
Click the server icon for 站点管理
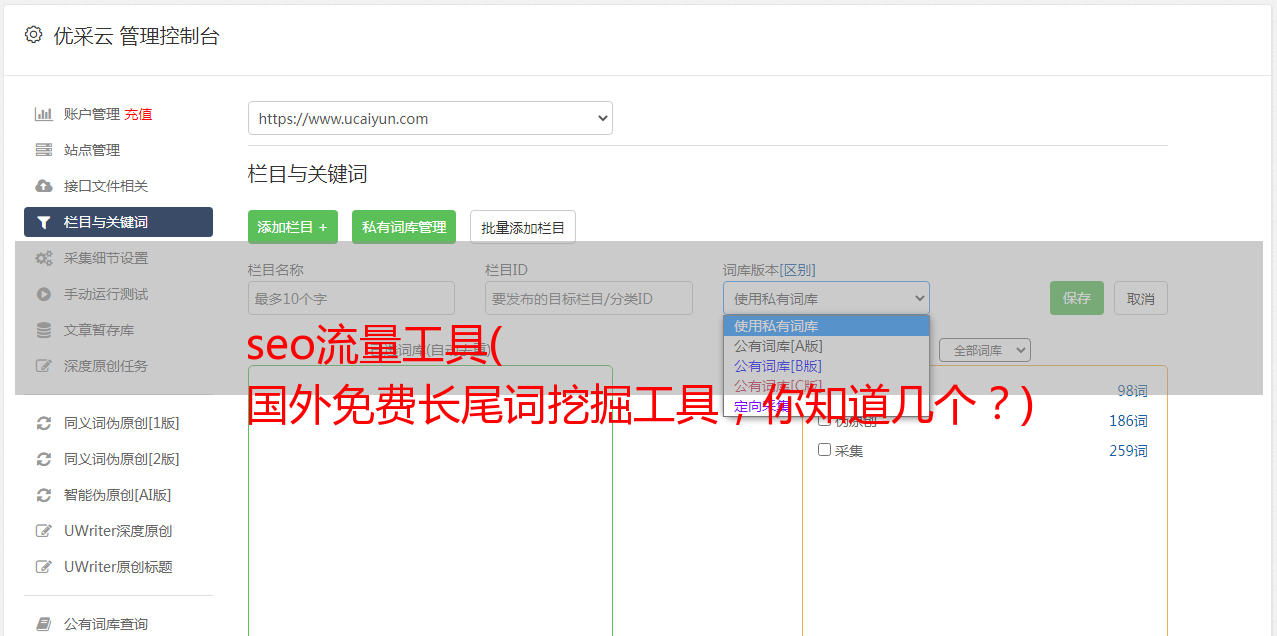43,150
